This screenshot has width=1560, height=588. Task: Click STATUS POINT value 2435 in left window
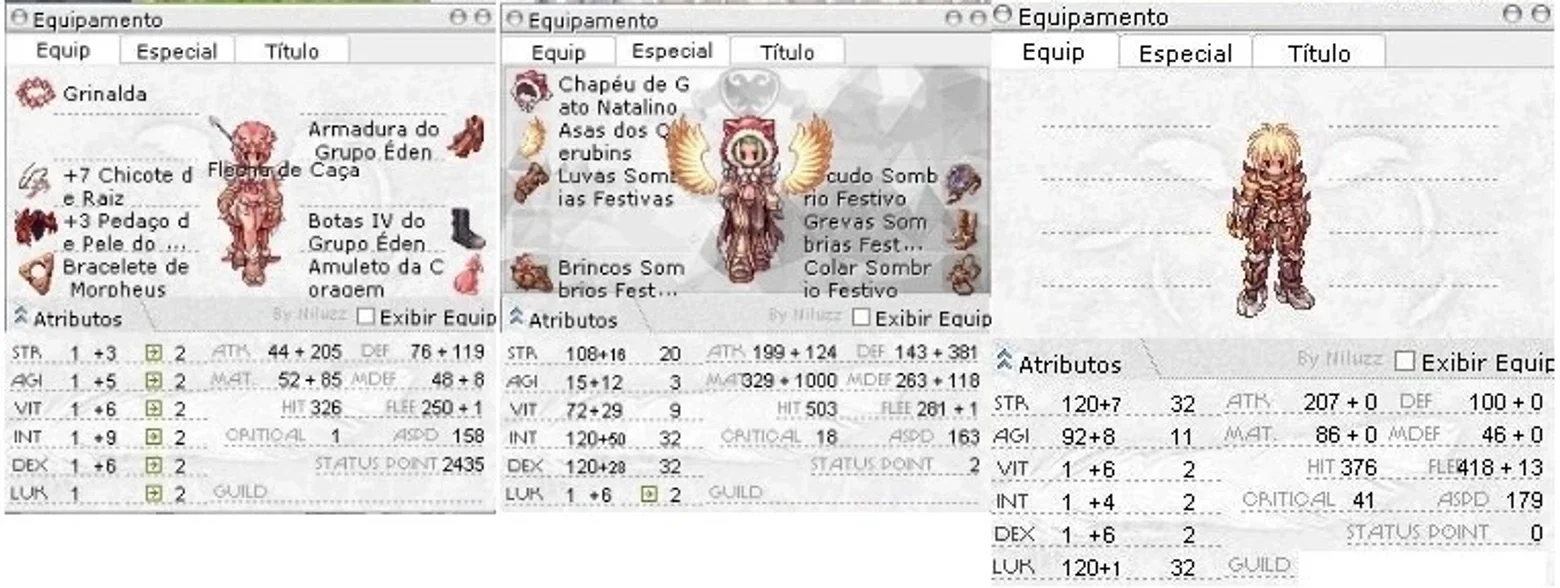[462, 465]
